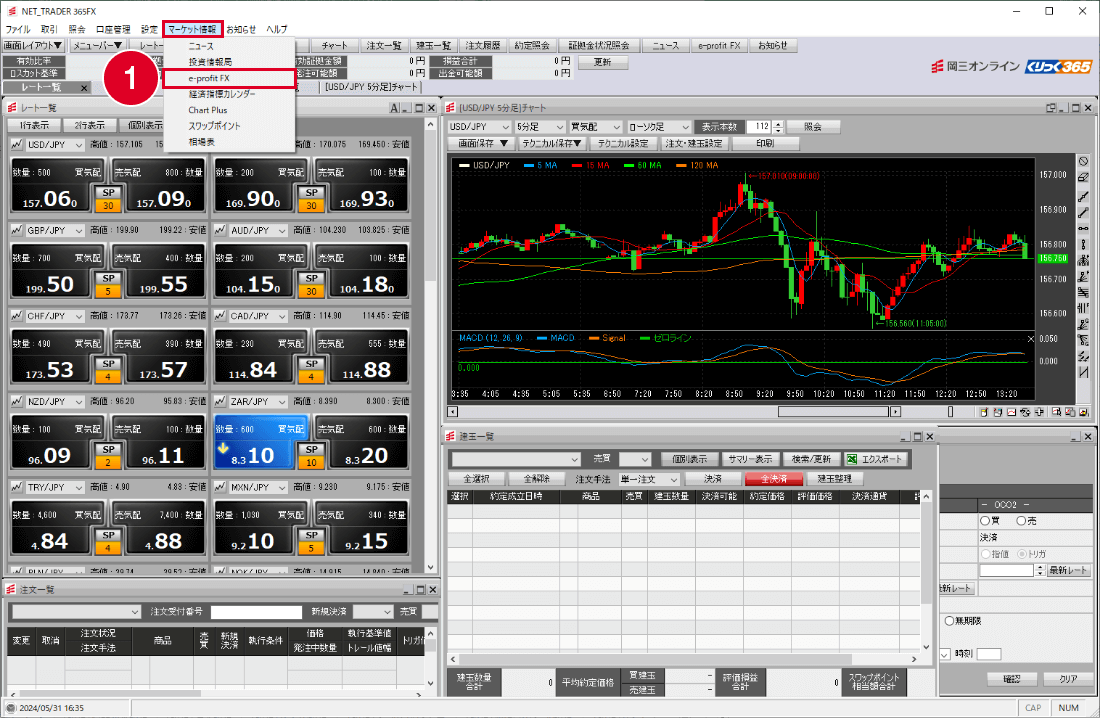Screen dimensions: 1100x718
Task: Click the テクニカル設定 button
Action: [622, 143]
